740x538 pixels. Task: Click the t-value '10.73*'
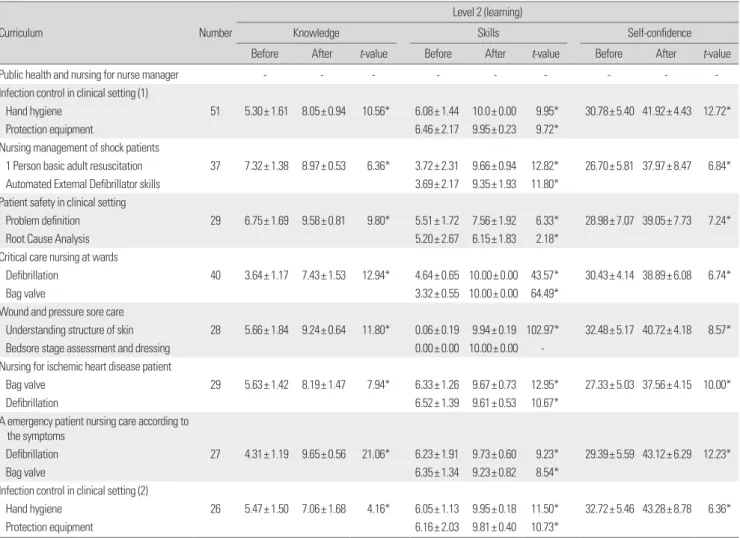(544, 527)
